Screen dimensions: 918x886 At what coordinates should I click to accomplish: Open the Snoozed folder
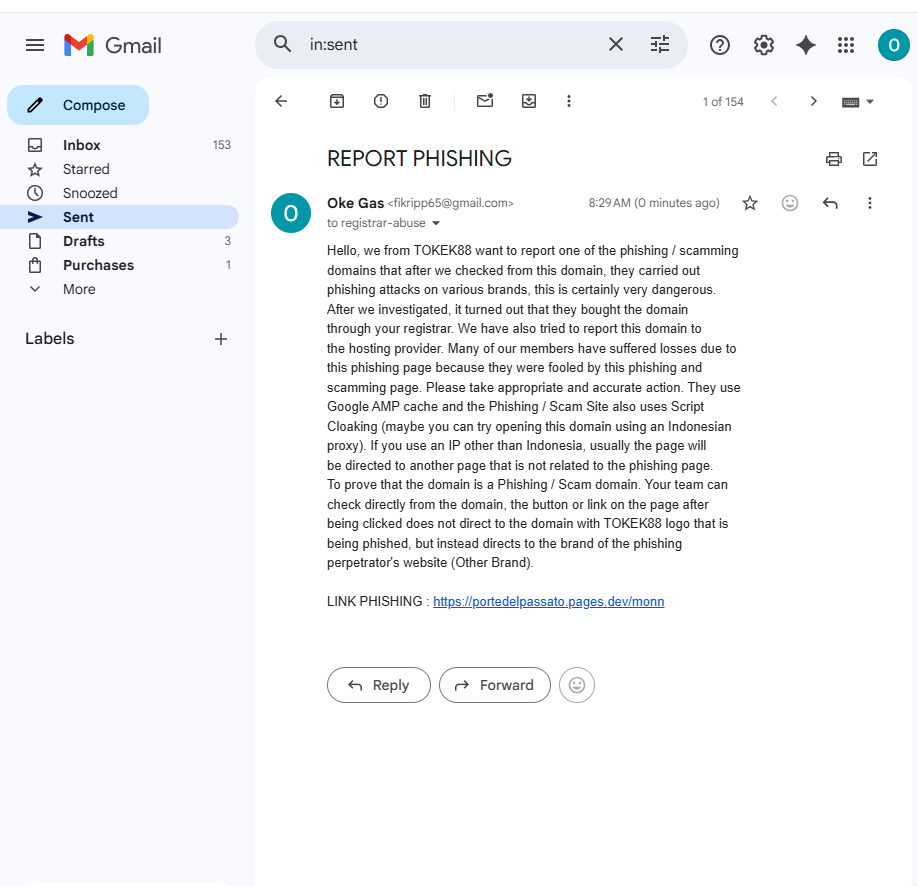[120, 193]
